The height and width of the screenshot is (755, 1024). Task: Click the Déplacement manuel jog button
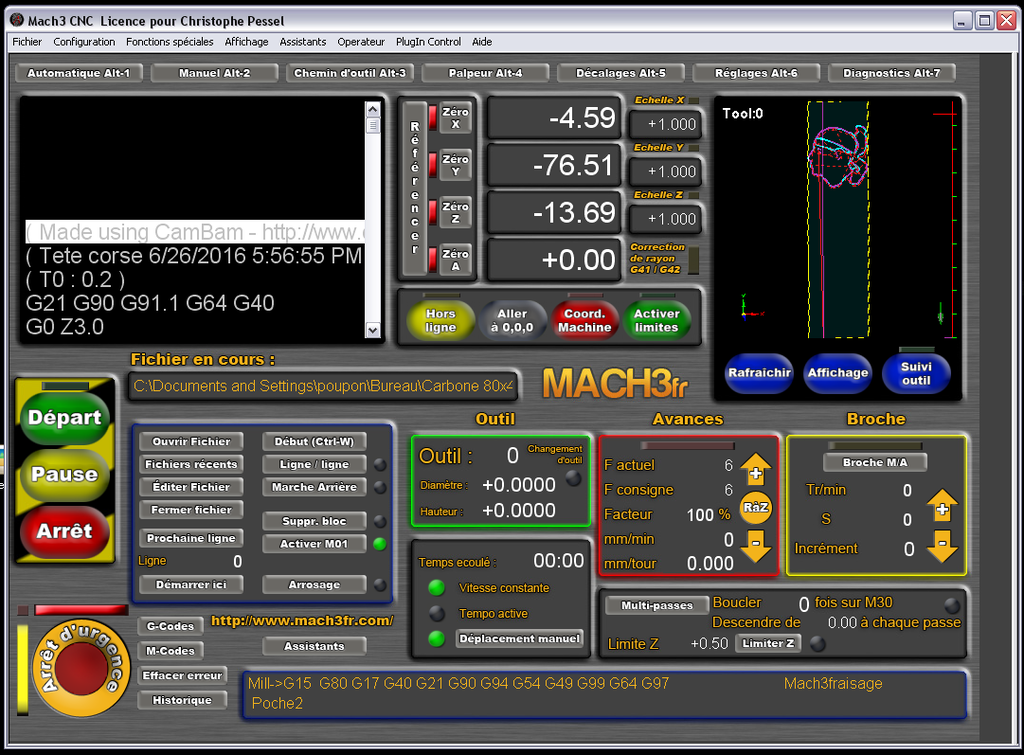tap(519, 639)
